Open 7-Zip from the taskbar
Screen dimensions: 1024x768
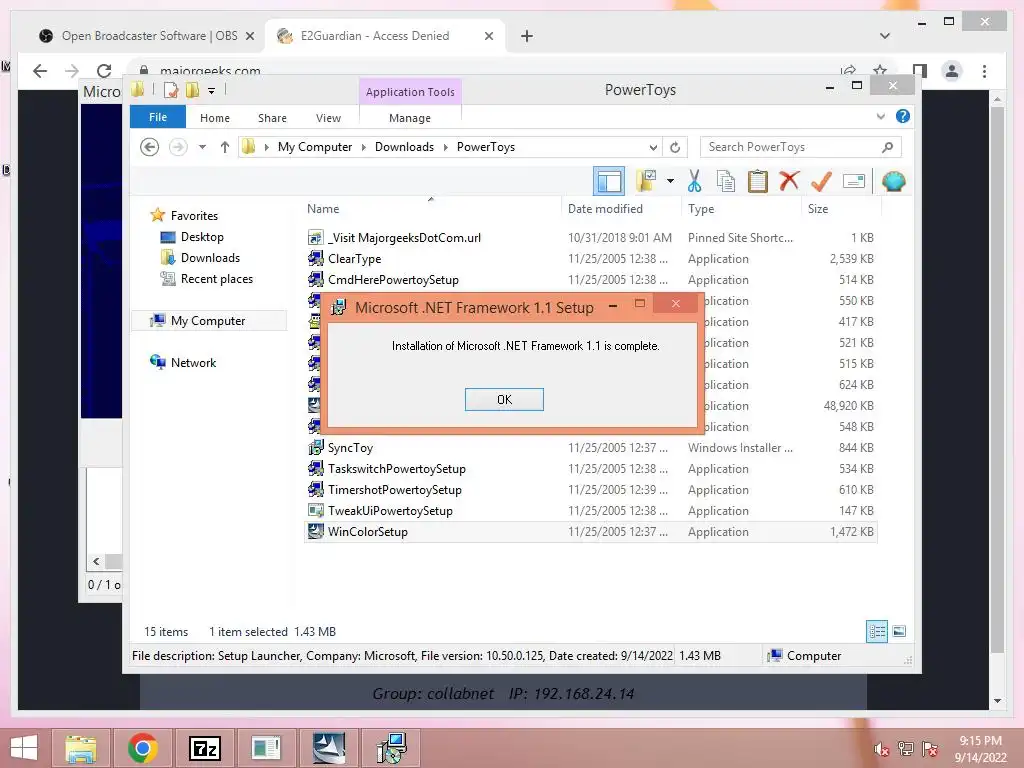click(204, 748)
